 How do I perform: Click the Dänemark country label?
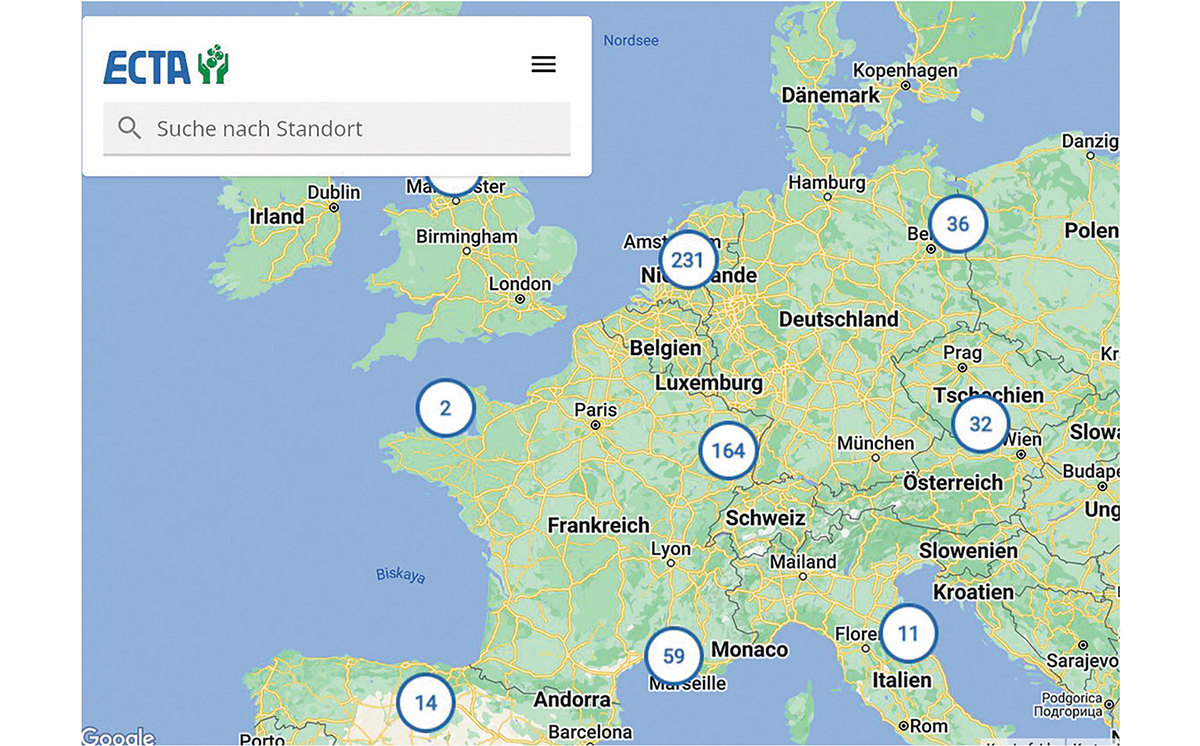point(831,95)
